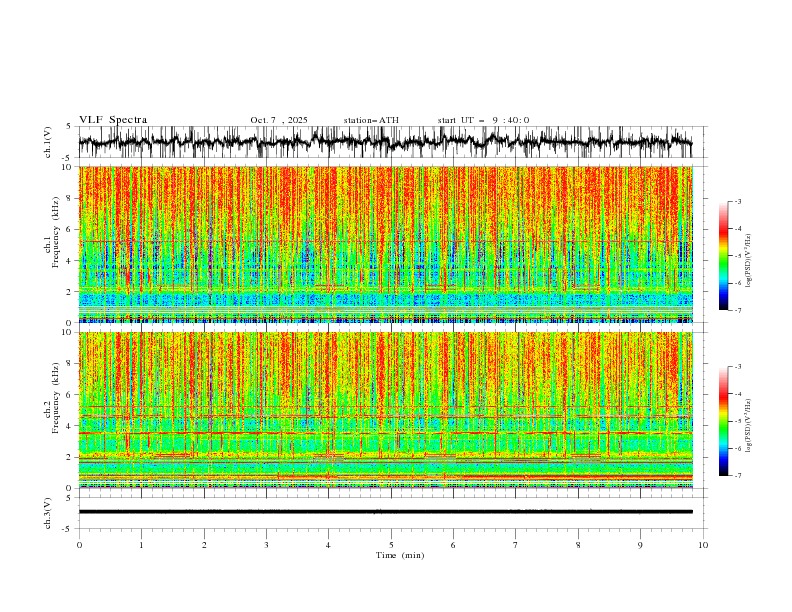
Task: Click the time axis tick label "1"
Action: (x=142, y=545)
